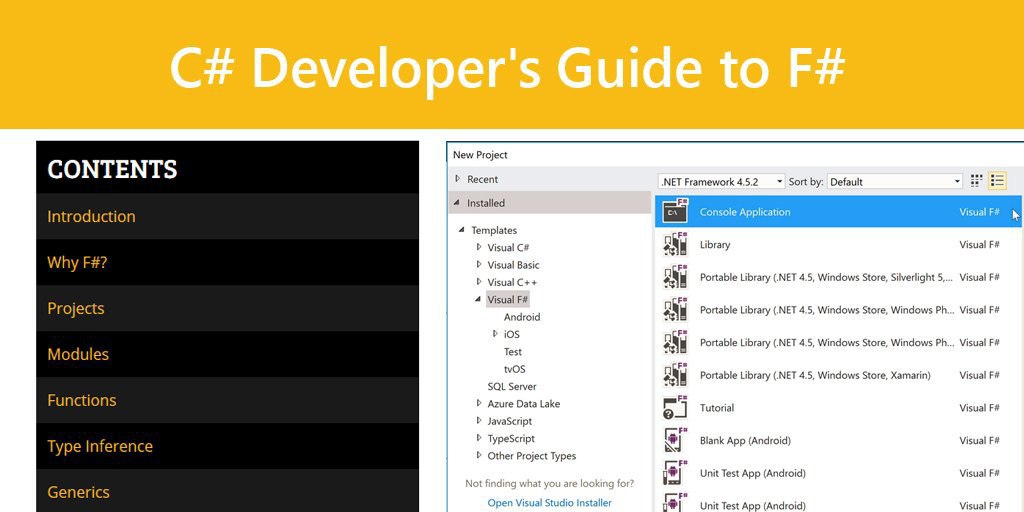1024x512 pixels.
Task: Select the Android tree item
Action: (522, 317)
